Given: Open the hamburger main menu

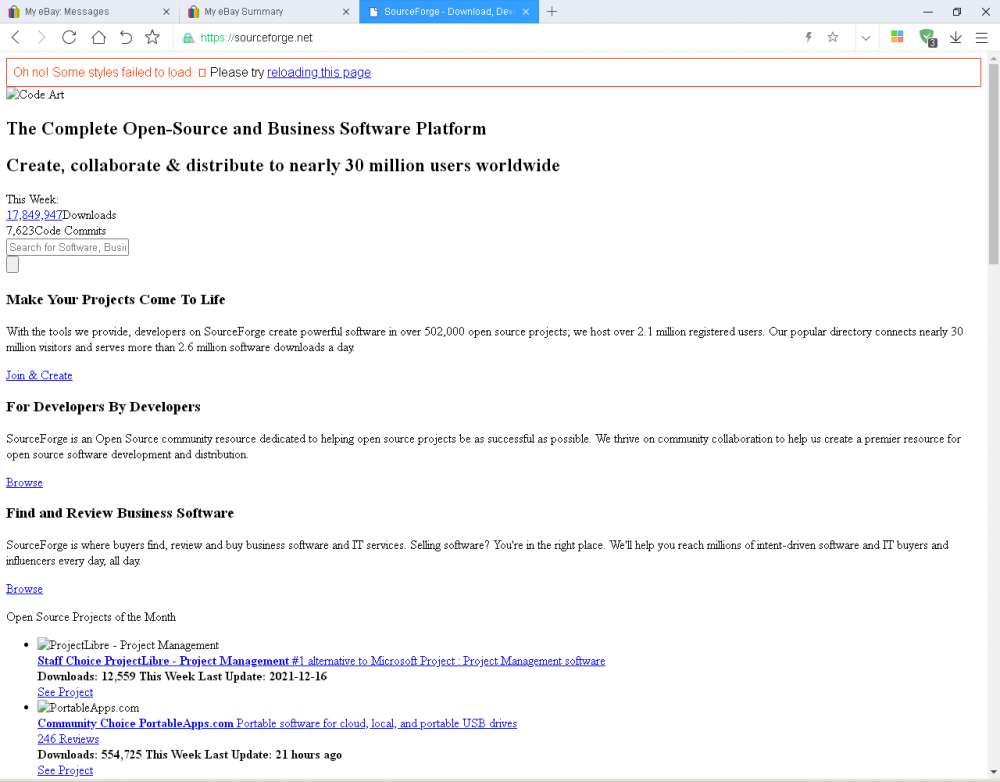Looking at the screenshot, I should (981, 37).
